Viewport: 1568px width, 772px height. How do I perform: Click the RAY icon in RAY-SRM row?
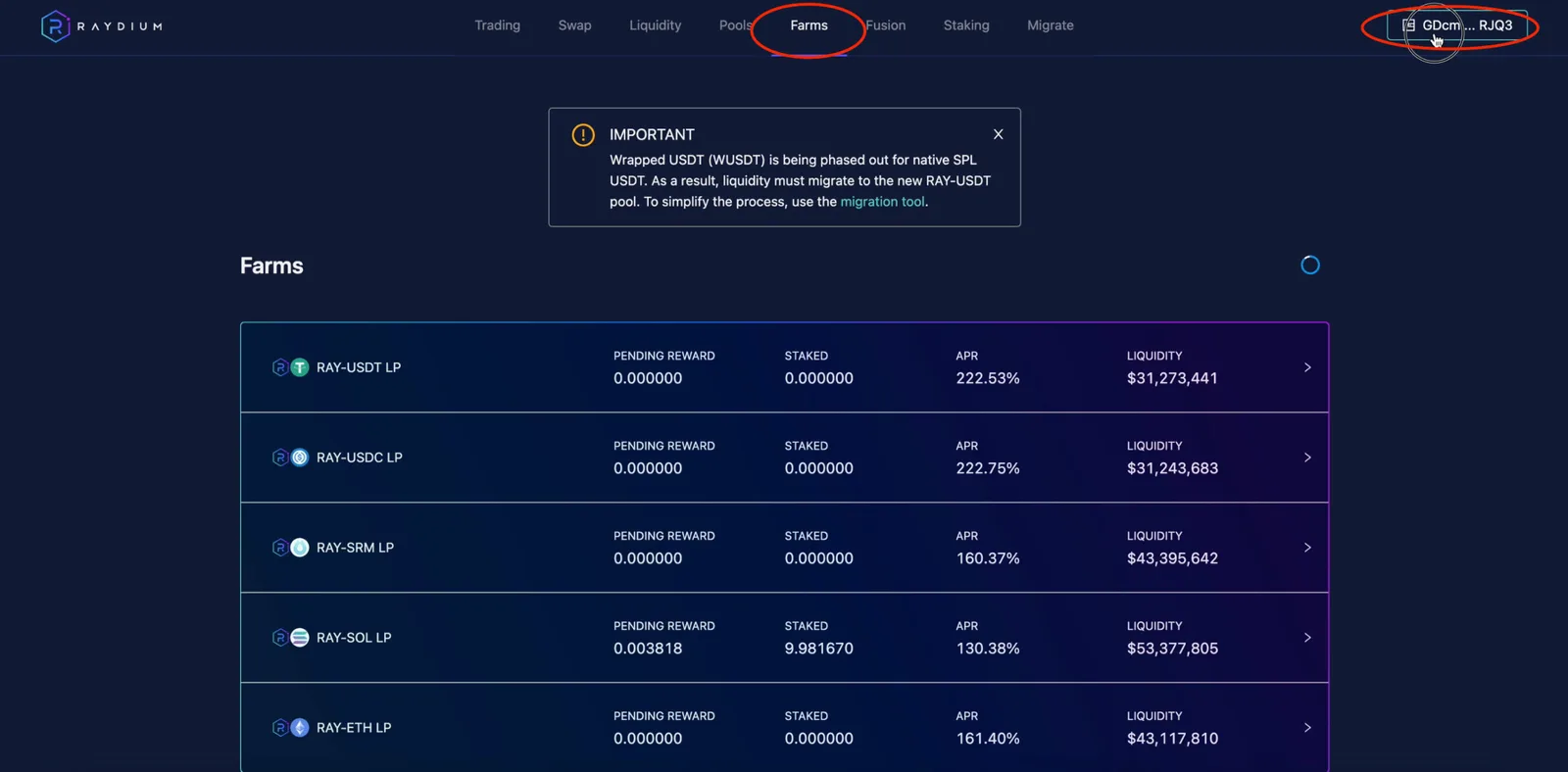280,548
